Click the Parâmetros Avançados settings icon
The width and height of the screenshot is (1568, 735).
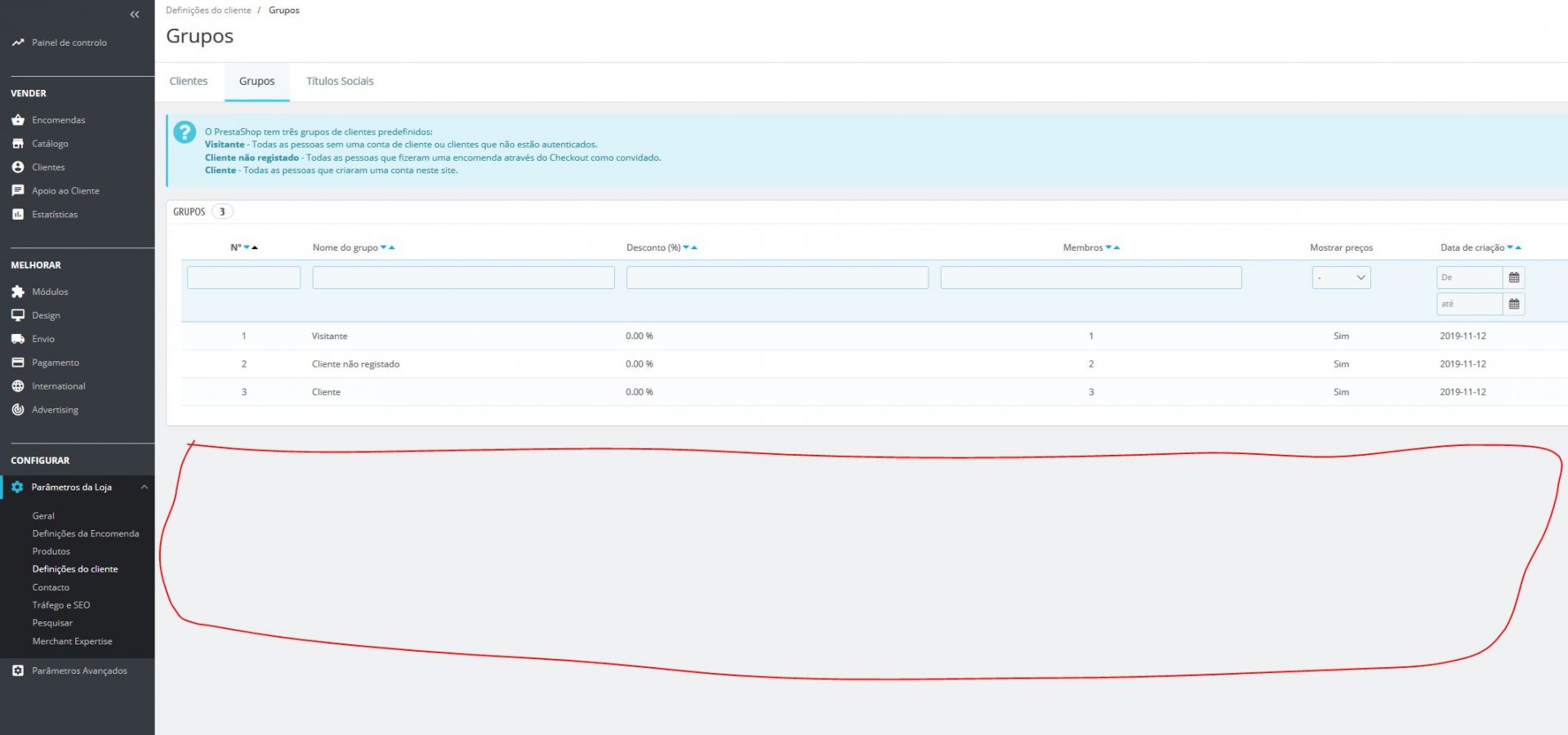pyautogui.click(x=18, y=670)
